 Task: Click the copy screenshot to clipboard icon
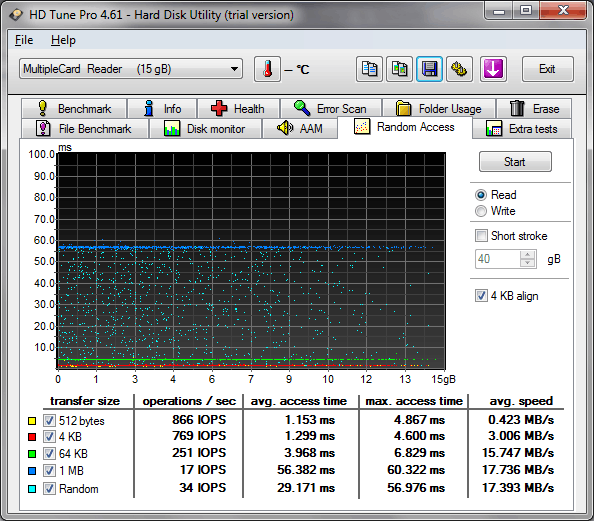(x=399, y=69)
